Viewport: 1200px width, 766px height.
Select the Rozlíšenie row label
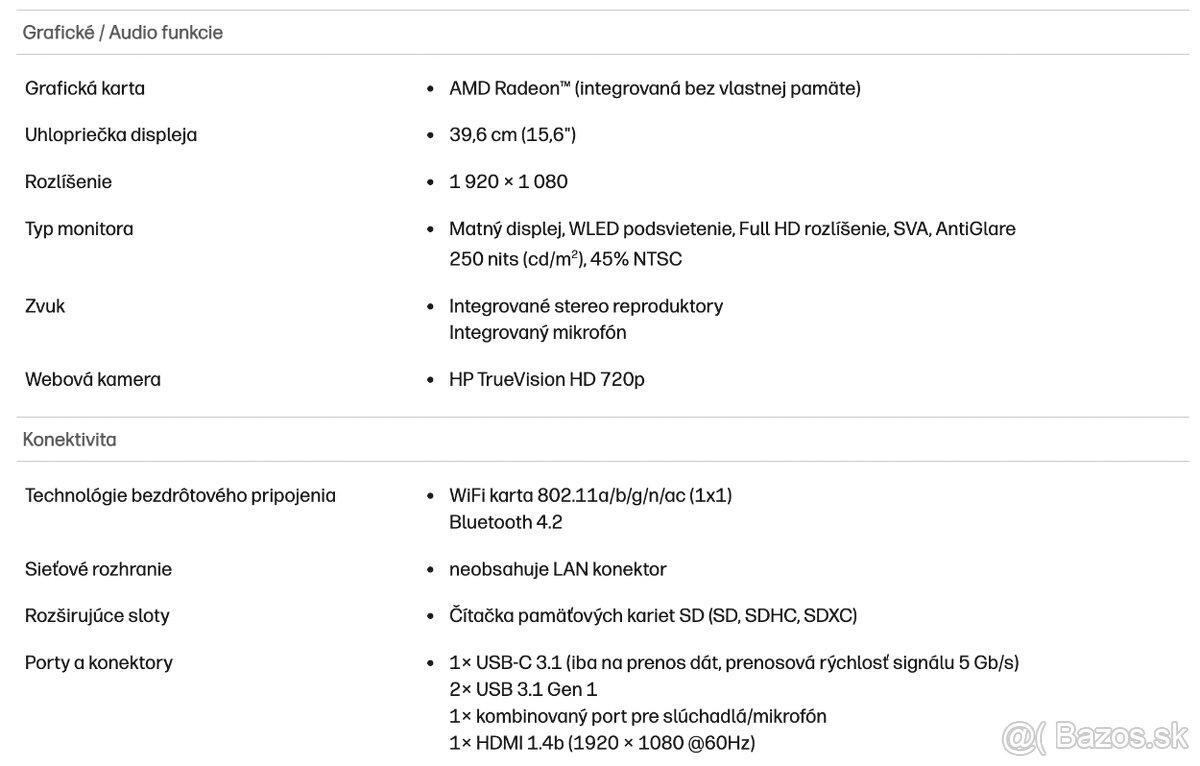(x=68, y=182)
